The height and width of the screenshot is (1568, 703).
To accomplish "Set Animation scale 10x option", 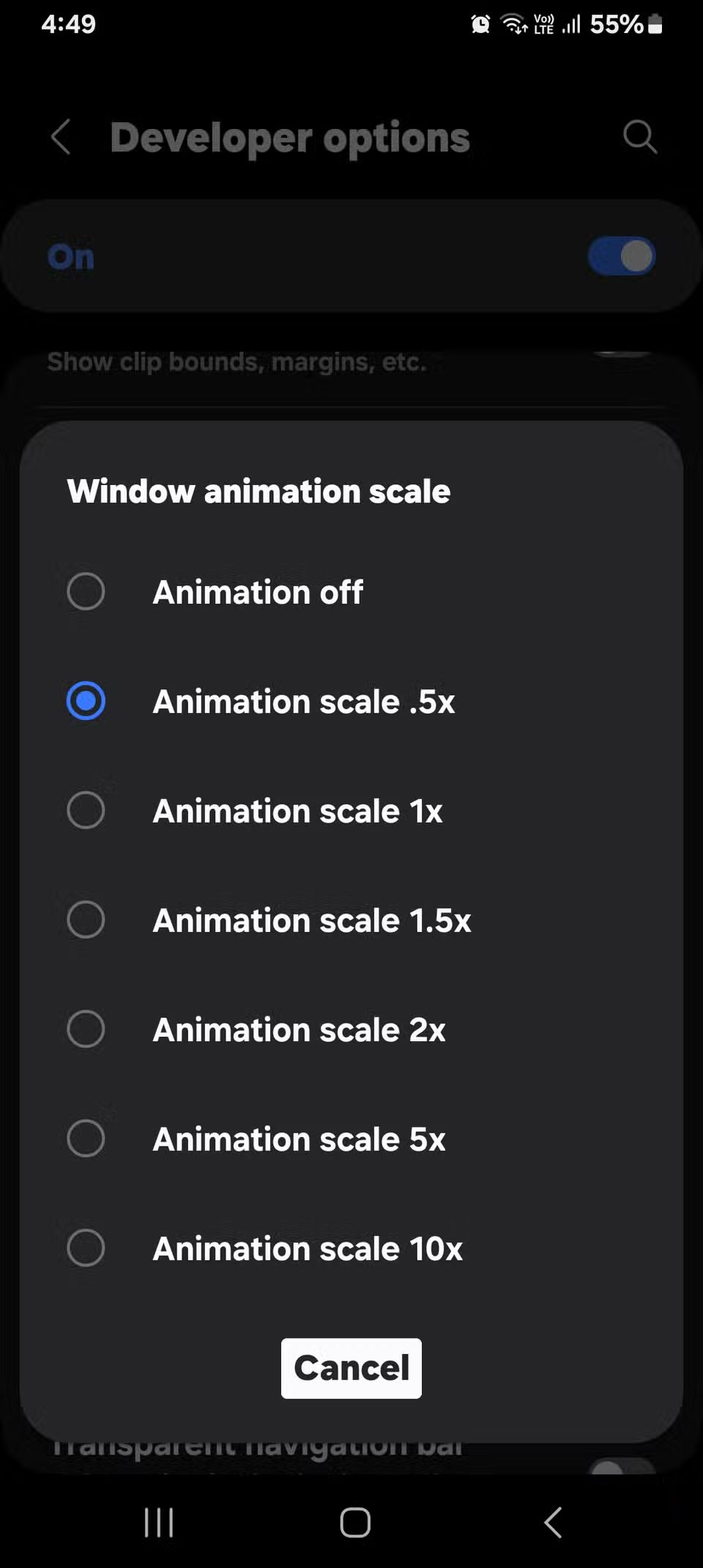I will (x=86, y=1248).
